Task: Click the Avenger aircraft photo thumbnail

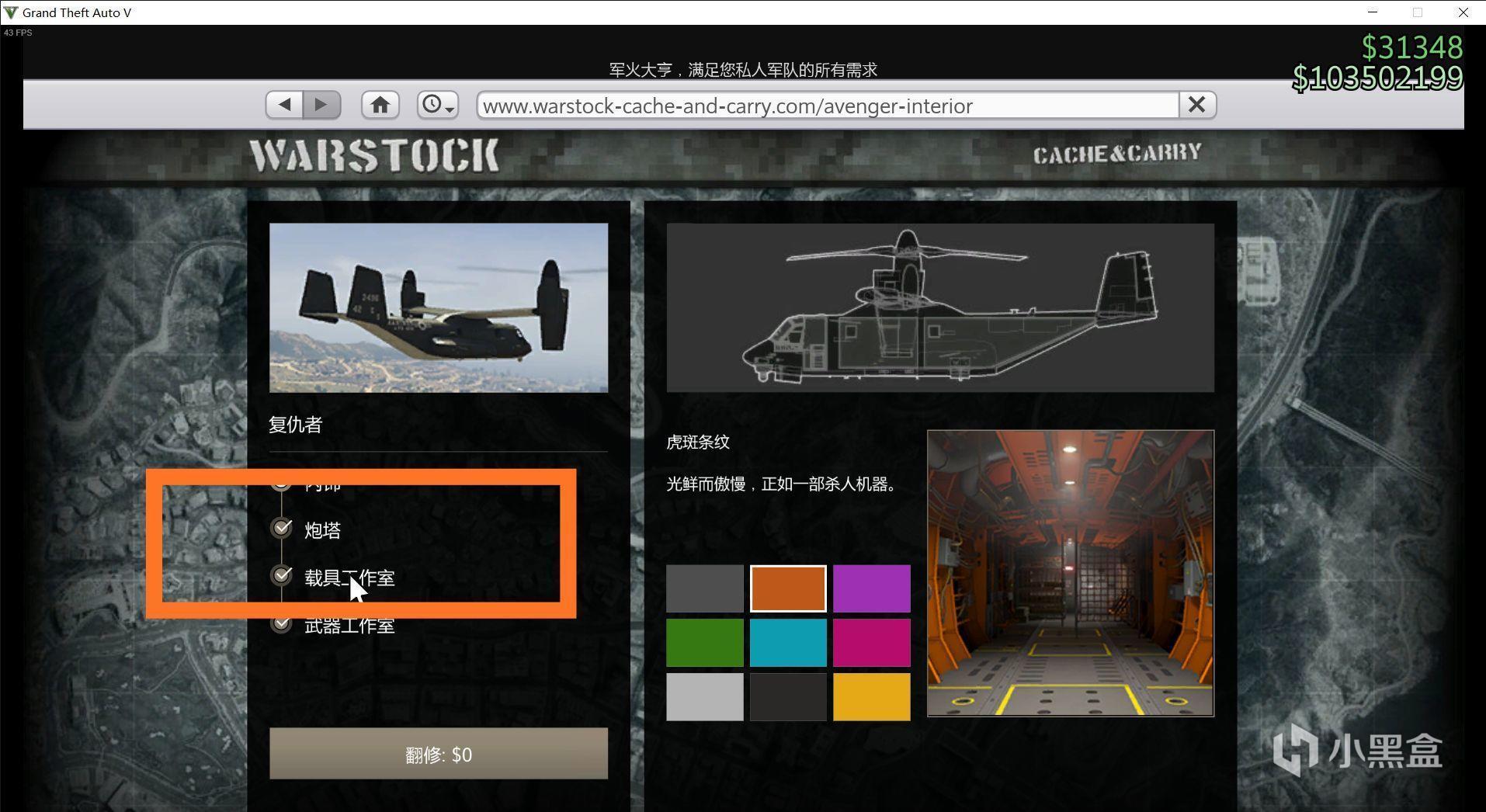Action: click(x=439, y=308)
